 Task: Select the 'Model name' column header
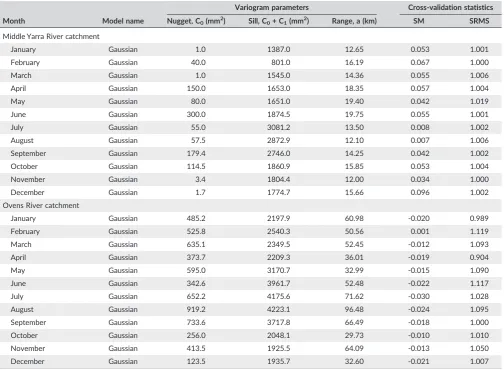coord(123,21)
